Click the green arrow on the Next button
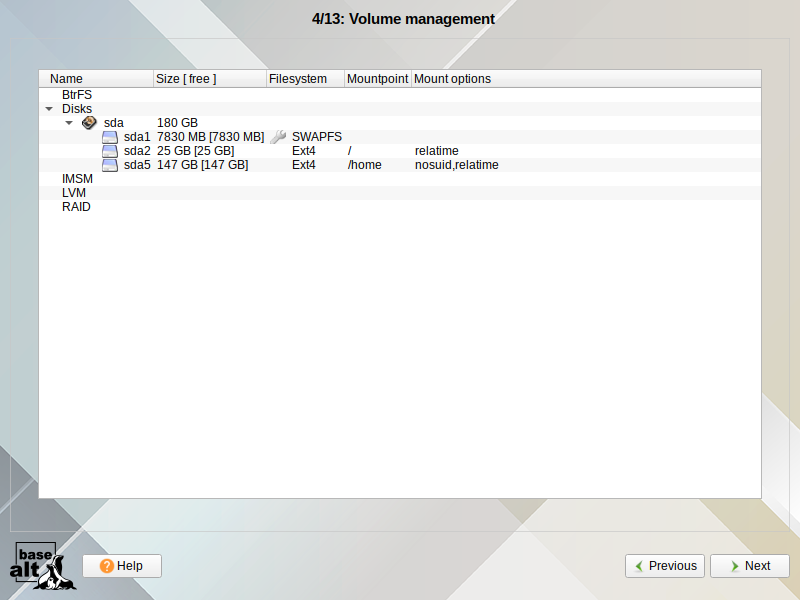 click(734, 566)
